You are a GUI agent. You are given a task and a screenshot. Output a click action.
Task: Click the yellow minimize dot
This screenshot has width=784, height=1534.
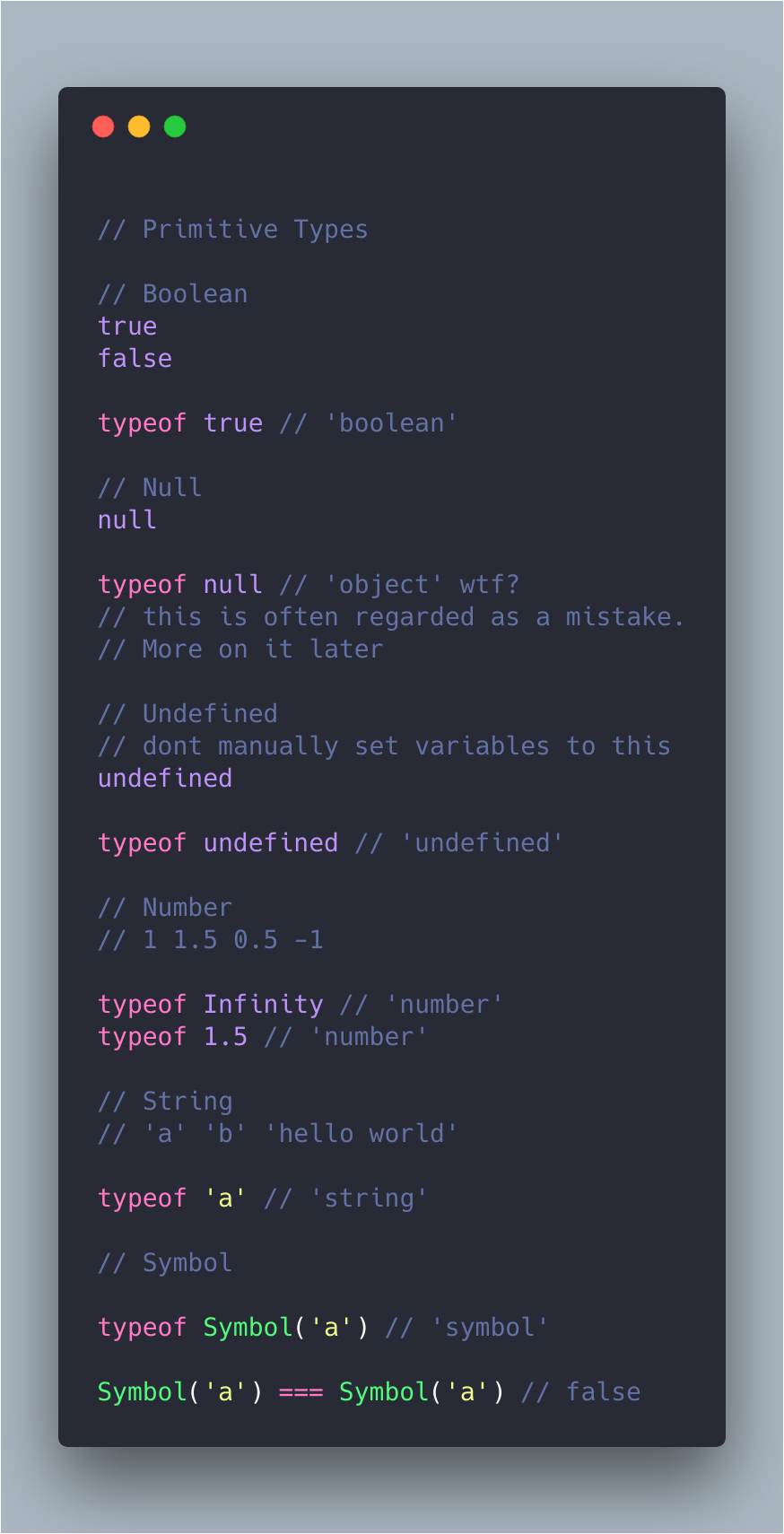(x=139, y=126)
